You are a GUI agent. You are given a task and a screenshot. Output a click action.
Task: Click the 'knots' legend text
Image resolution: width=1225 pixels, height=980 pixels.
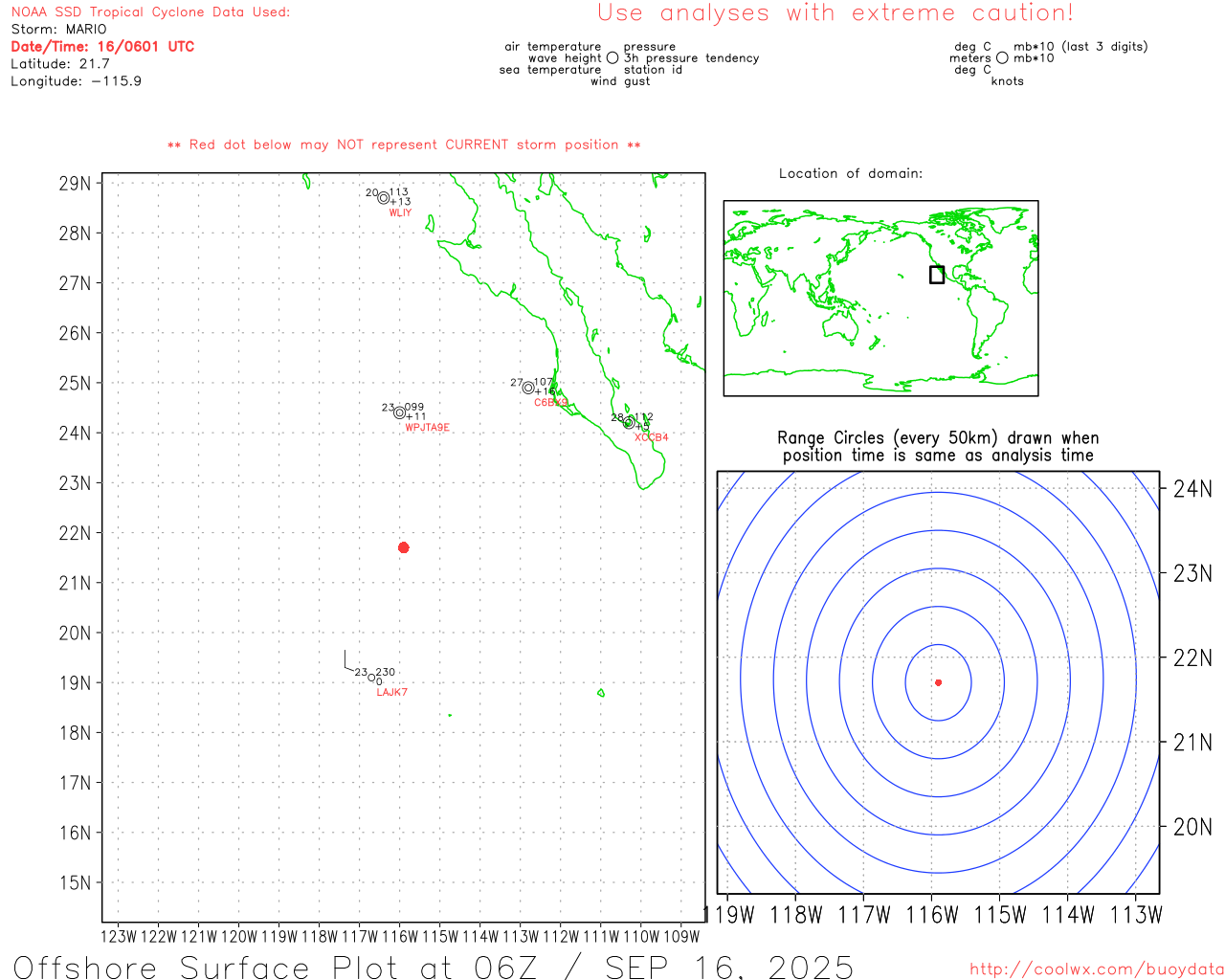tap(1008, 81)
